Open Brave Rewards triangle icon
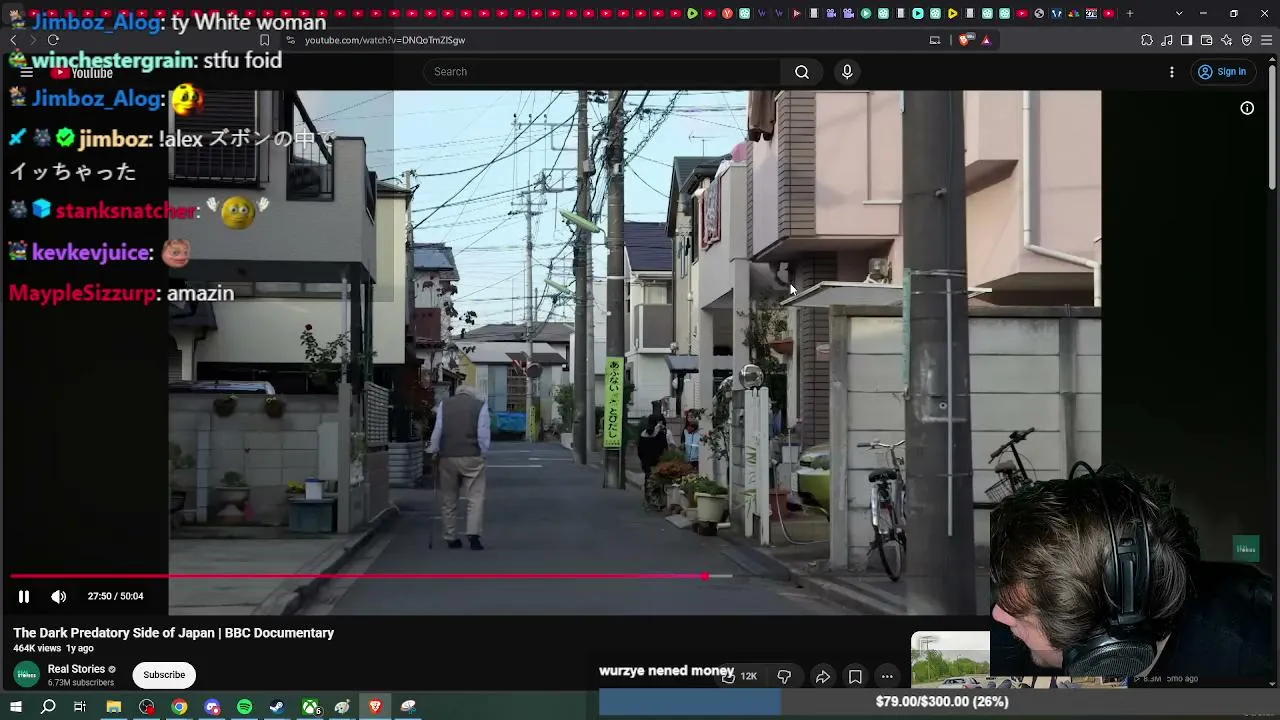This screenshot has width=1280, height=720. point(986,40)
